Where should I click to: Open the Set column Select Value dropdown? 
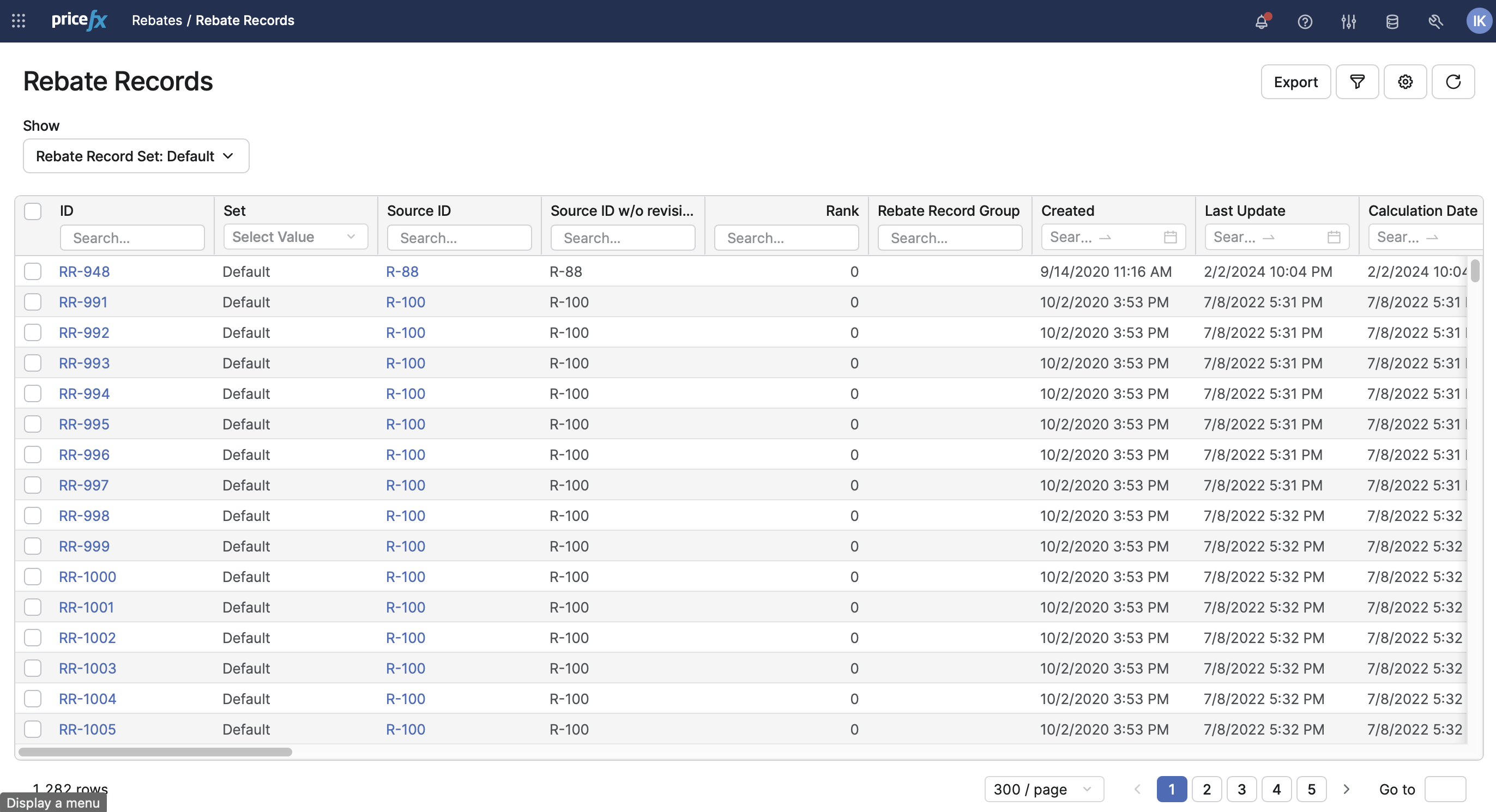pos(295,237)
